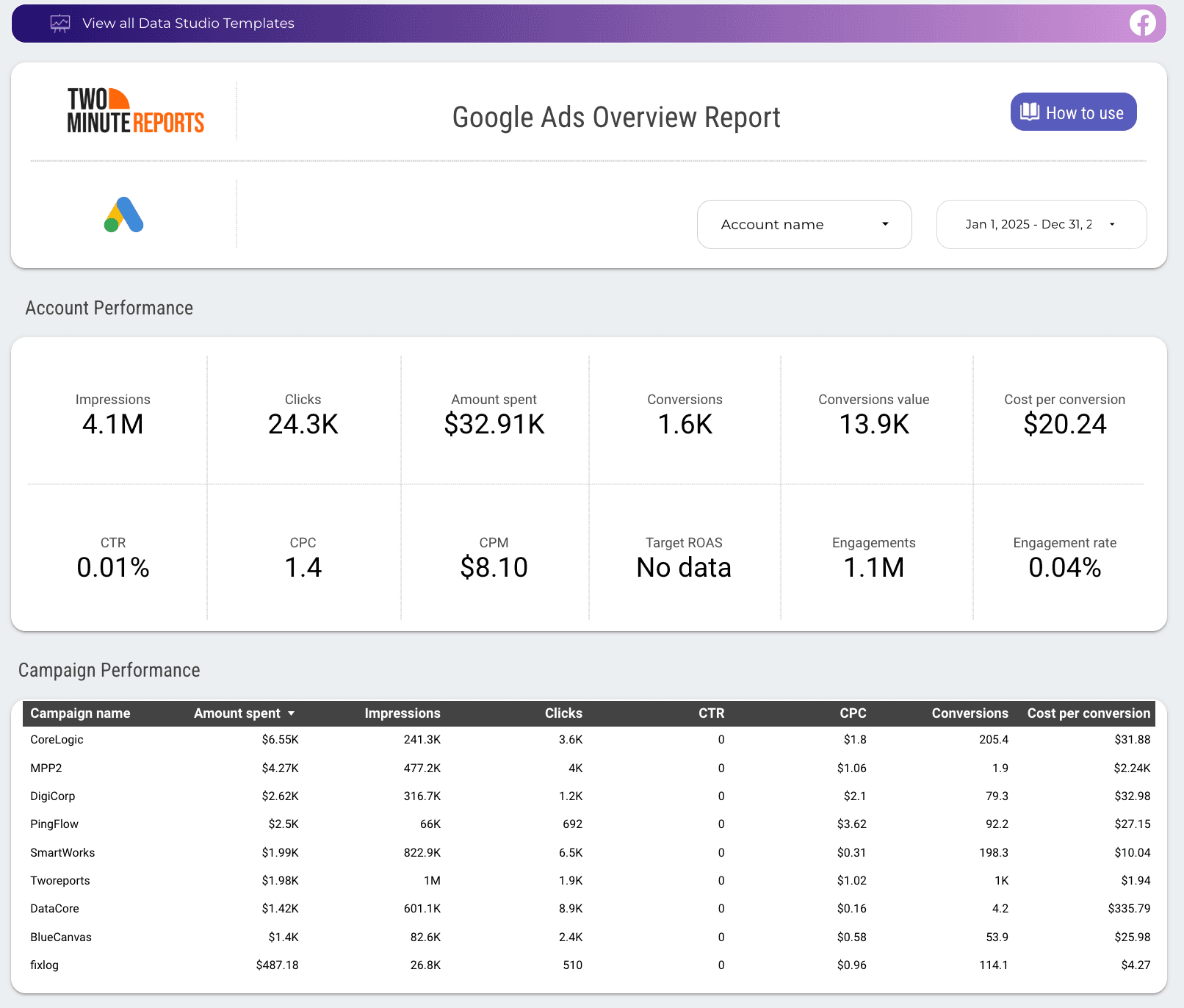
Task: Click the book icon on How to use button
Action: pos(1028,112)
